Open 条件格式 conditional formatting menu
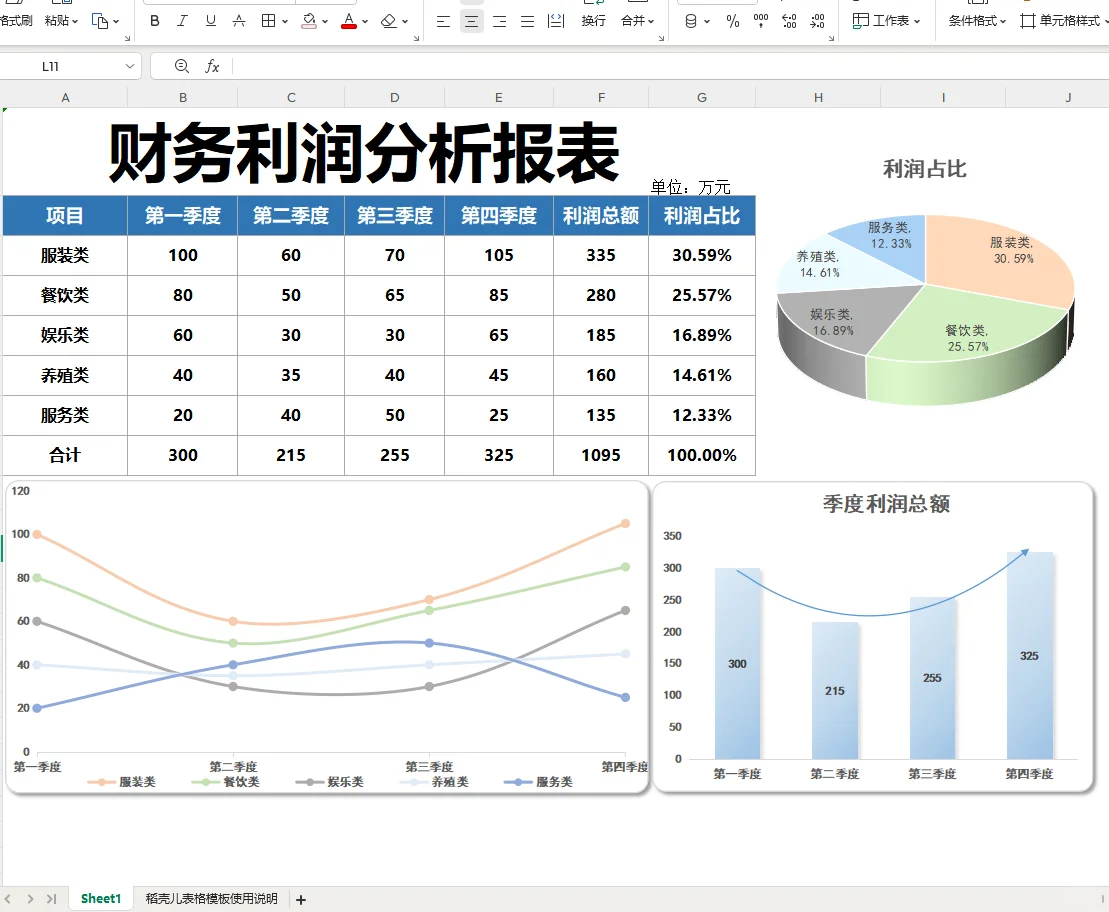 click(x=977, y=21)
